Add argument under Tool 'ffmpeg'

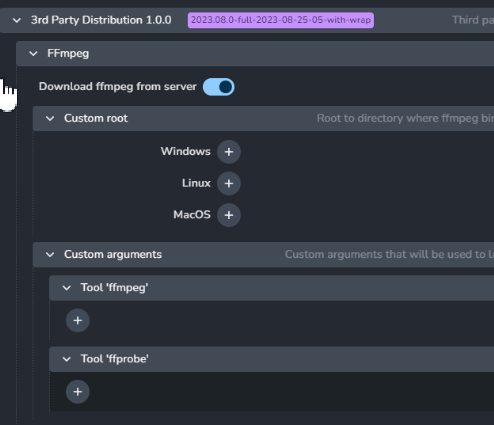(x=78, y=321)
